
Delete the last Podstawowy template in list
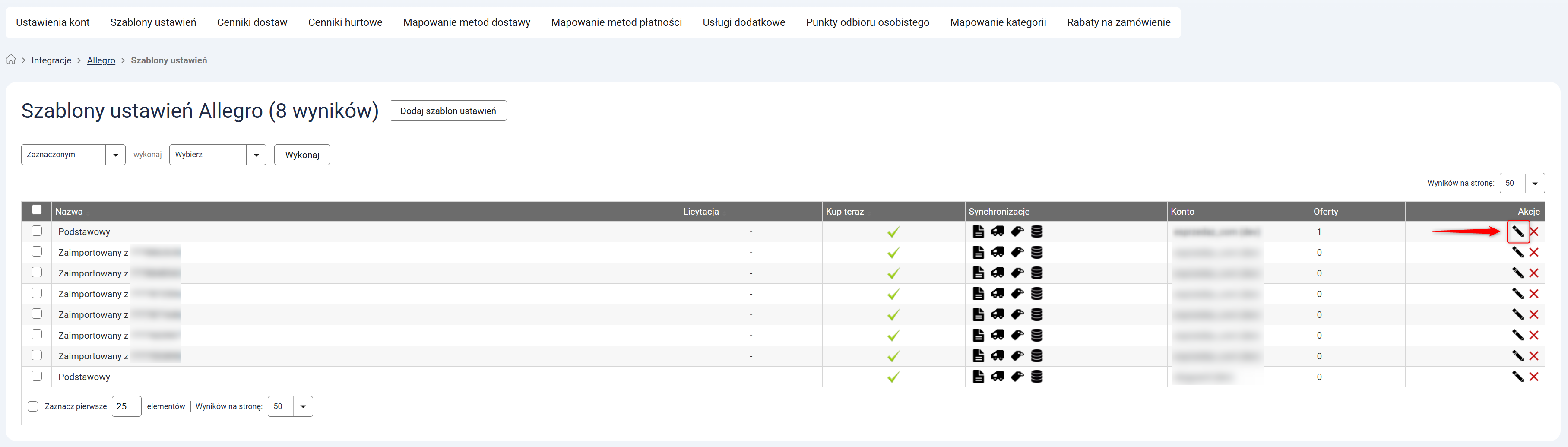click(1534, 376)
